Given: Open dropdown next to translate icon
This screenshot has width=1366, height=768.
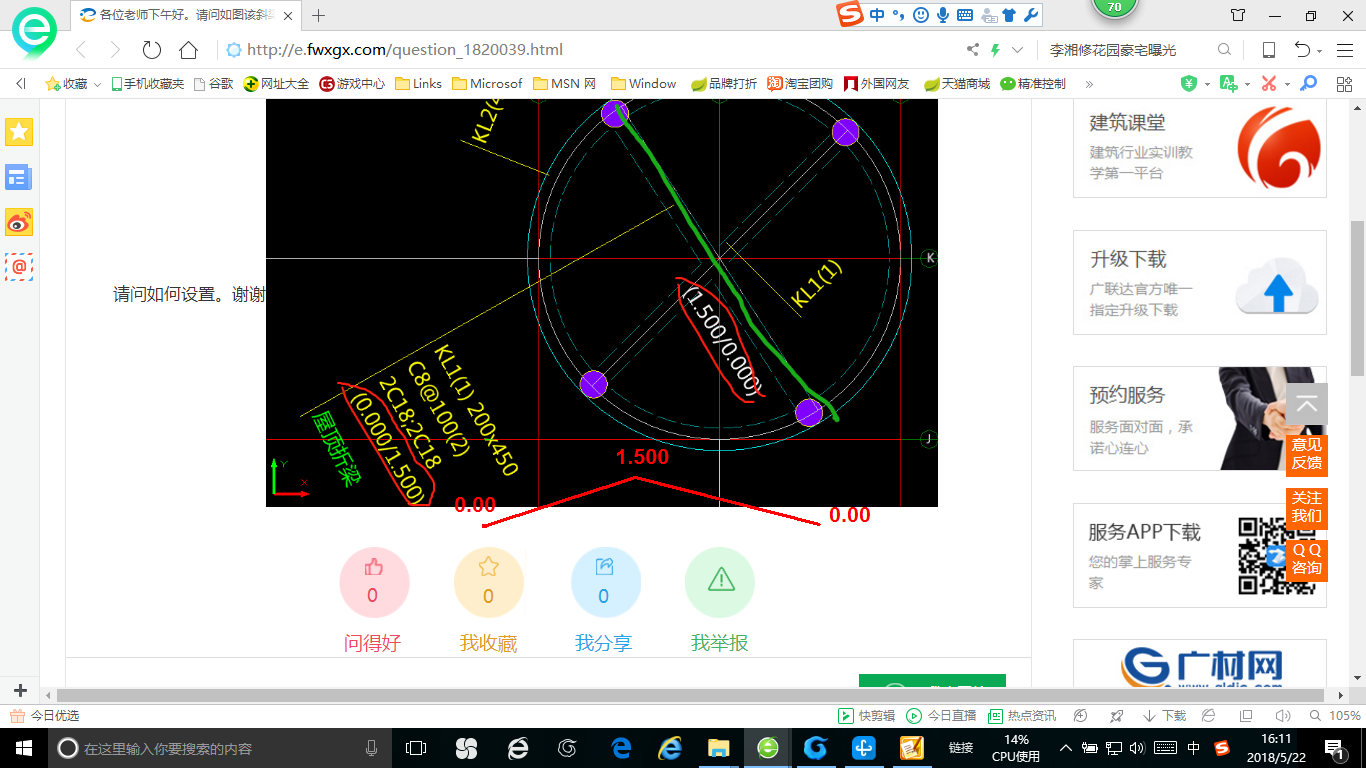Looking at the screenshot, I should pos(1247,84).
